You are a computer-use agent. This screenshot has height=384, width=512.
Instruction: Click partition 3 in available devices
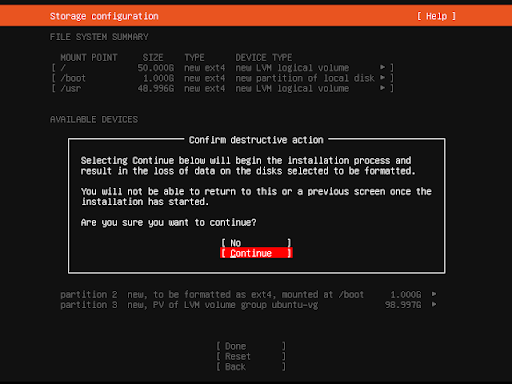[89, 305]
